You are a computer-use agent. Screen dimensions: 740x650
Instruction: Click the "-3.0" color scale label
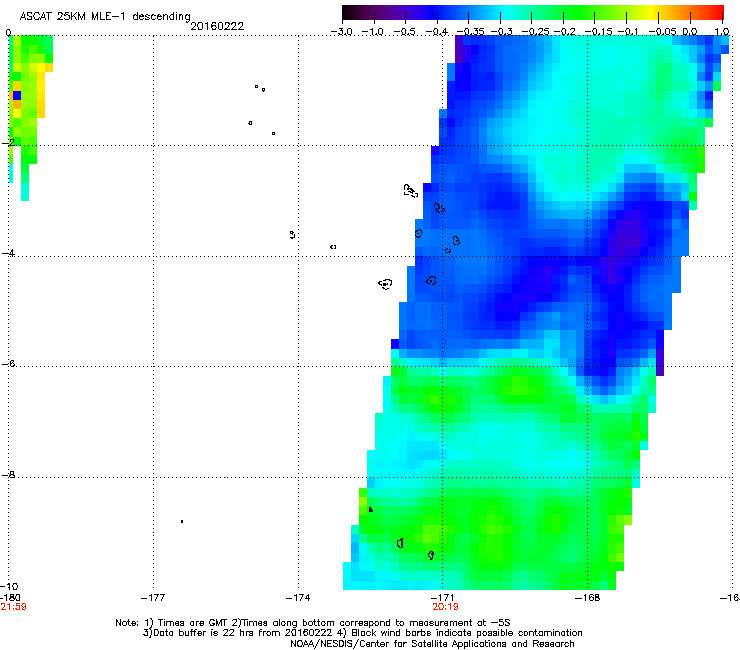tap(342, 32)
